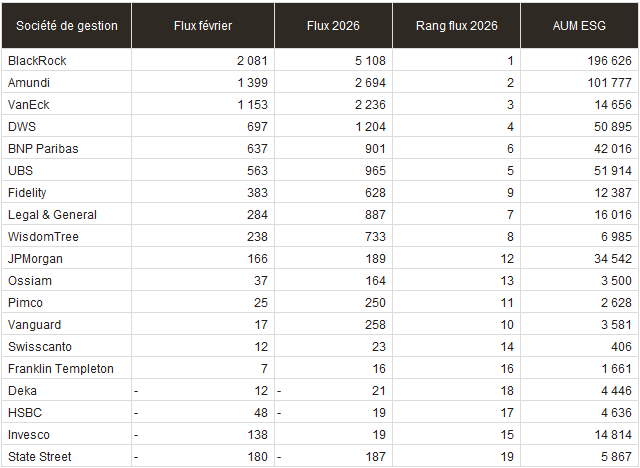Click State Street's 2026 flow value 187
The width and height of the screenshot is (640, 468).
[x=376, y=457]
